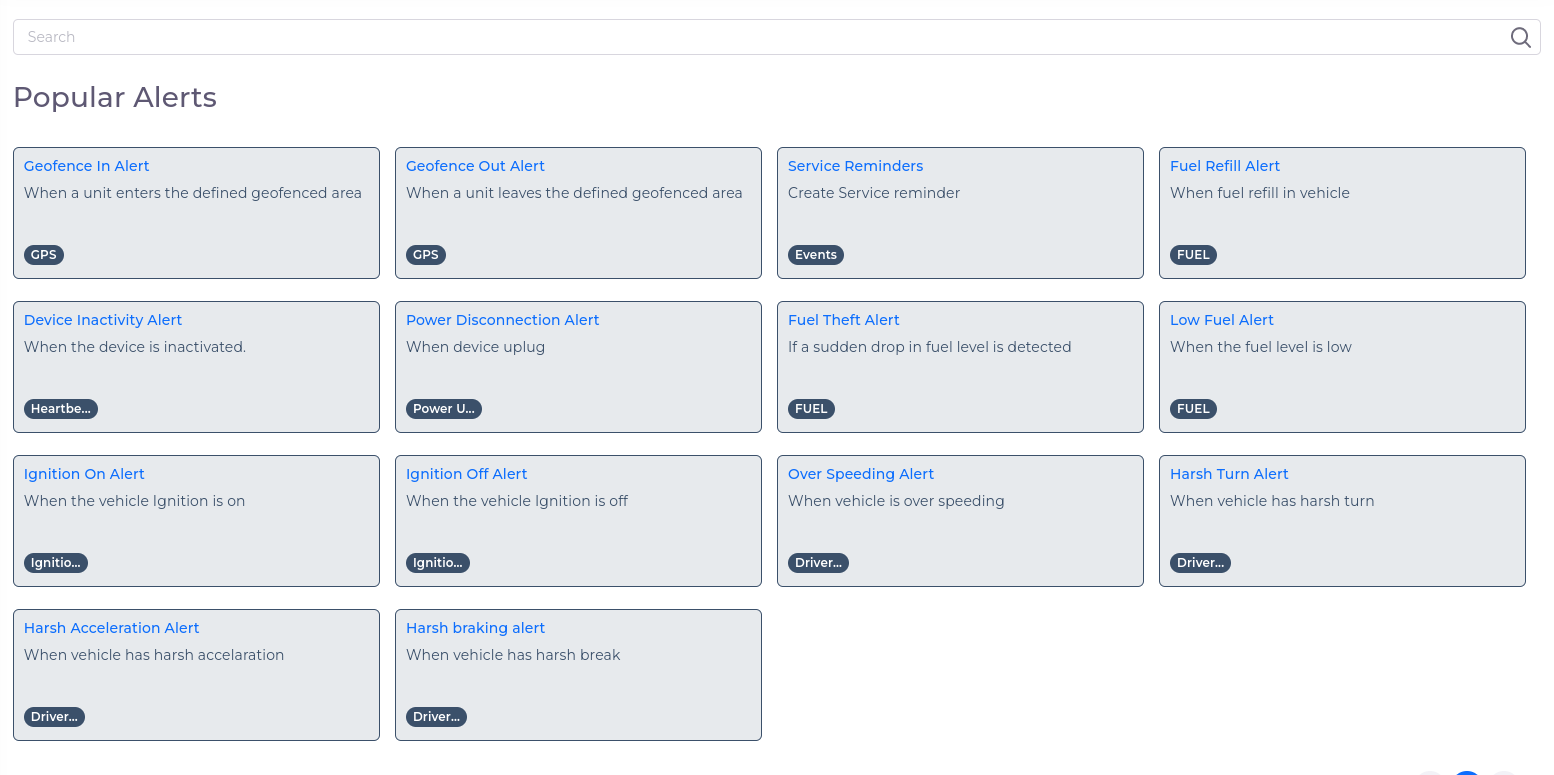Click the magnifying glass search icon
Image resolution: width=1554 pixels, height=775 pixels.
pos(1520,37)
